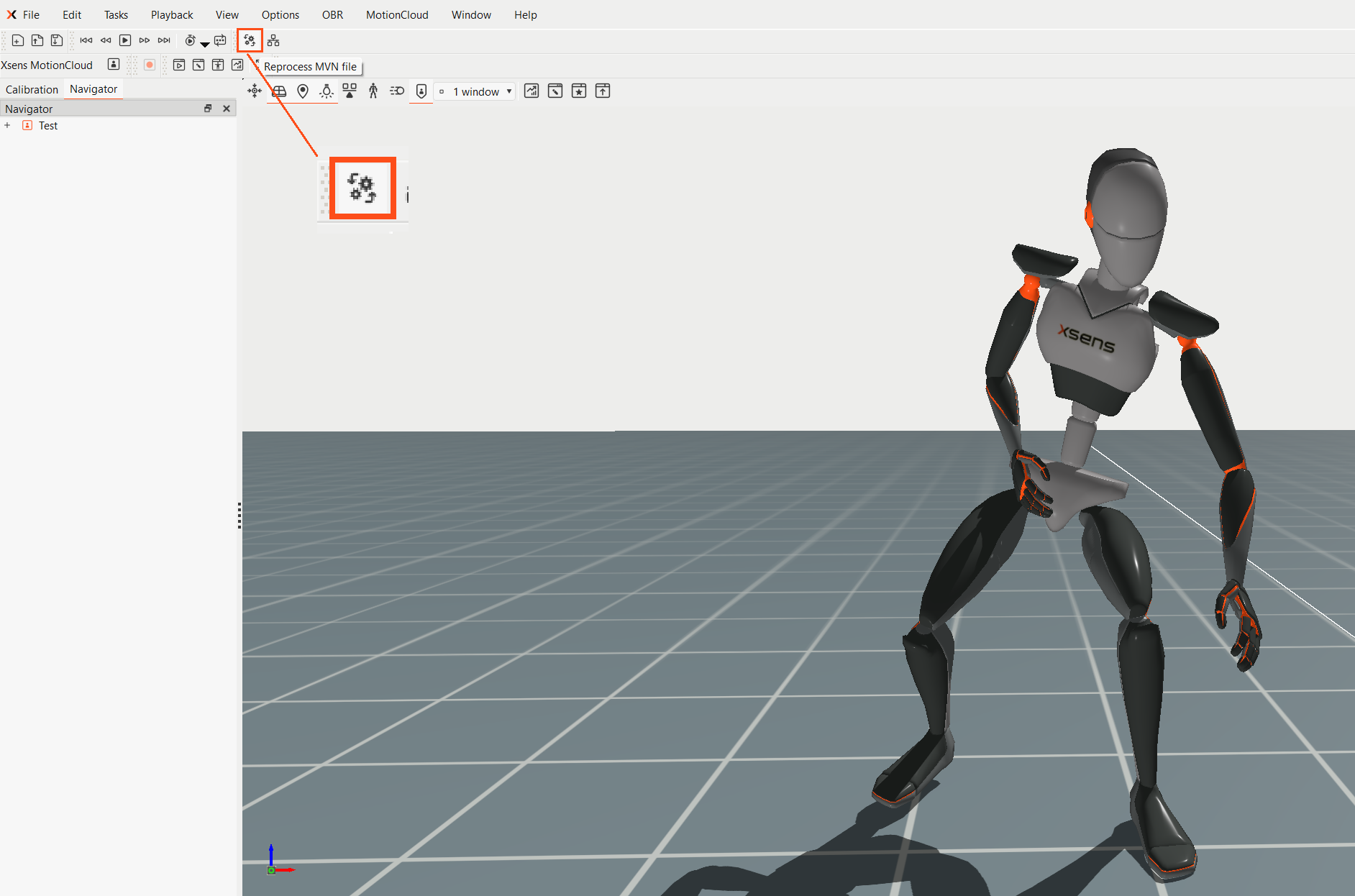Click the star favorite window icon
This screenshot has height=896, width=1355.
tap(579, 91)
